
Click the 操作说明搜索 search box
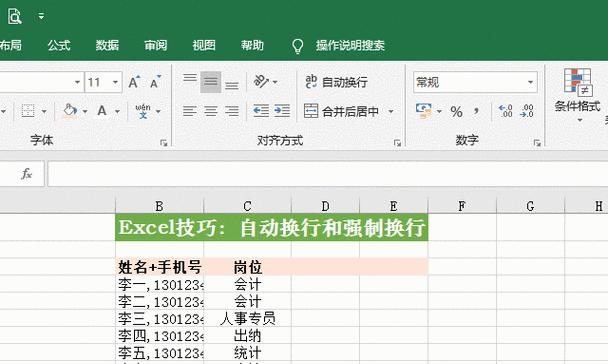click(350, 45)
